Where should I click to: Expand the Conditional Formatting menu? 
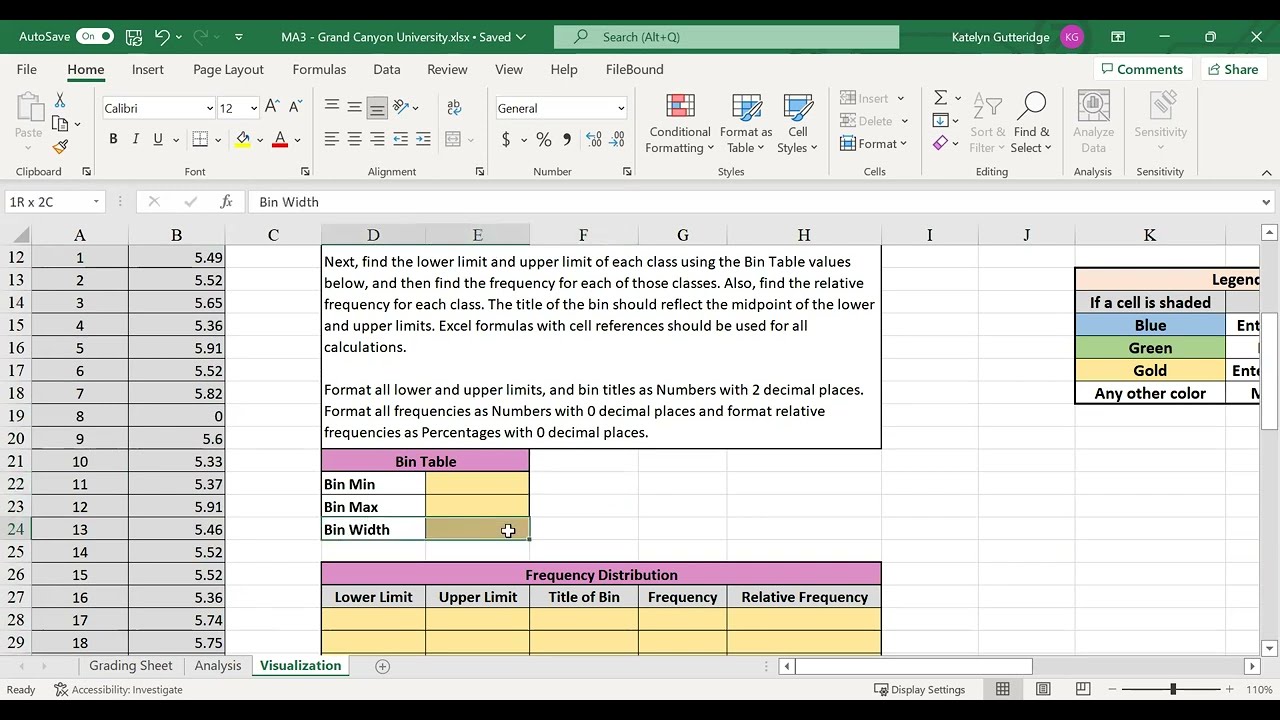tap(680, 124)
